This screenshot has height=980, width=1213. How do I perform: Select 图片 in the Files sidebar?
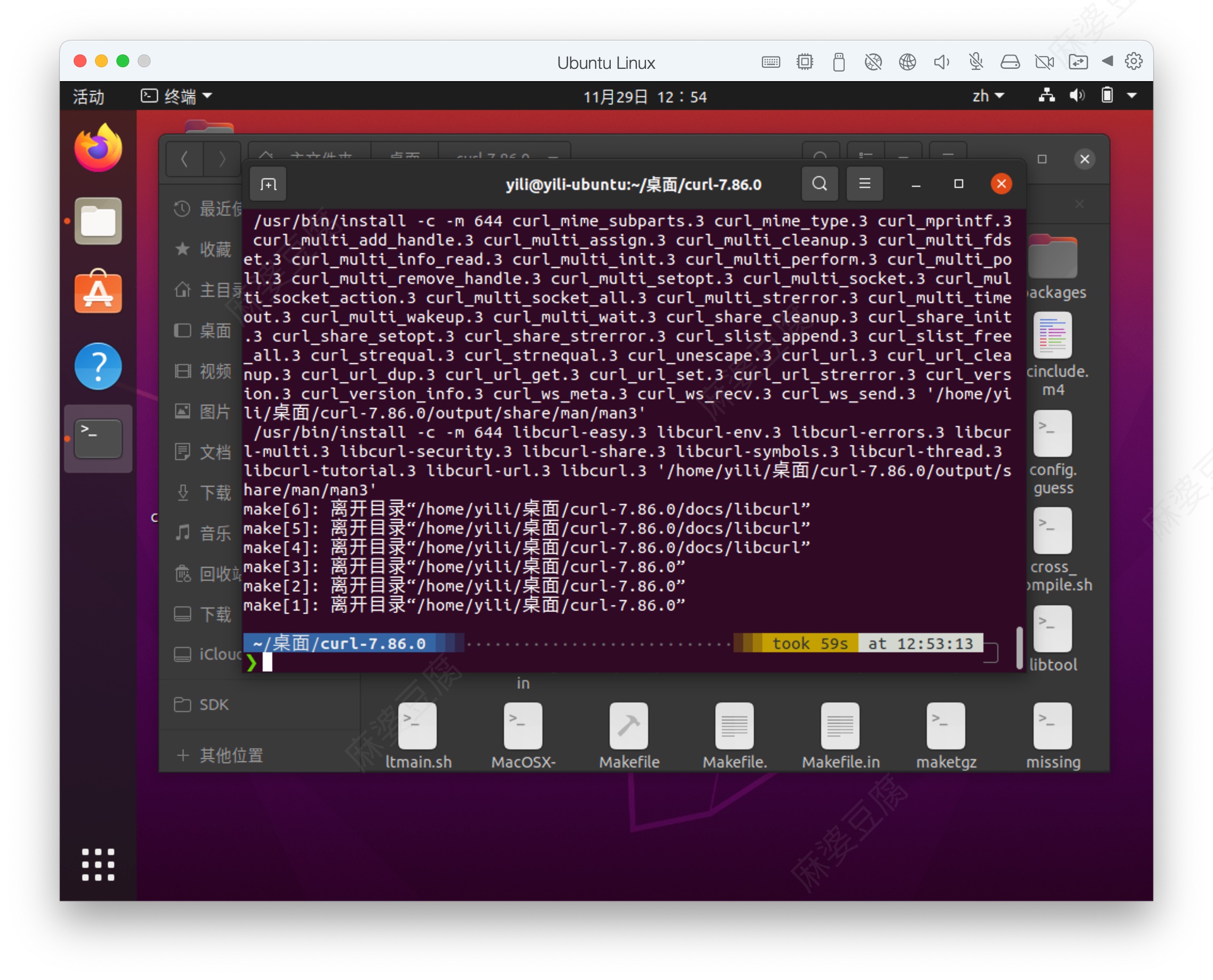[203, 412]
